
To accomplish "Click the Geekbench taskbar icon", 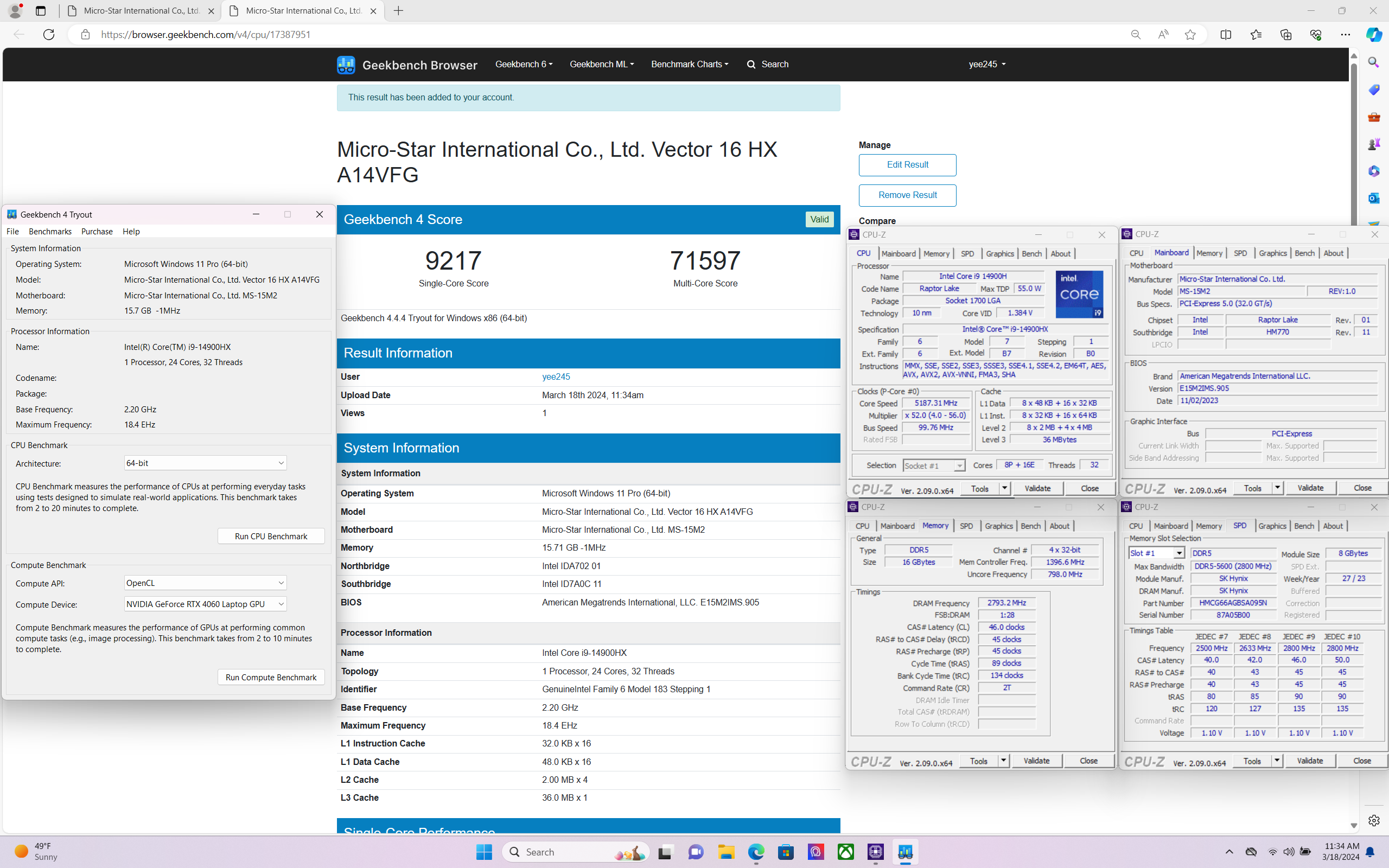I will (905, 852).
